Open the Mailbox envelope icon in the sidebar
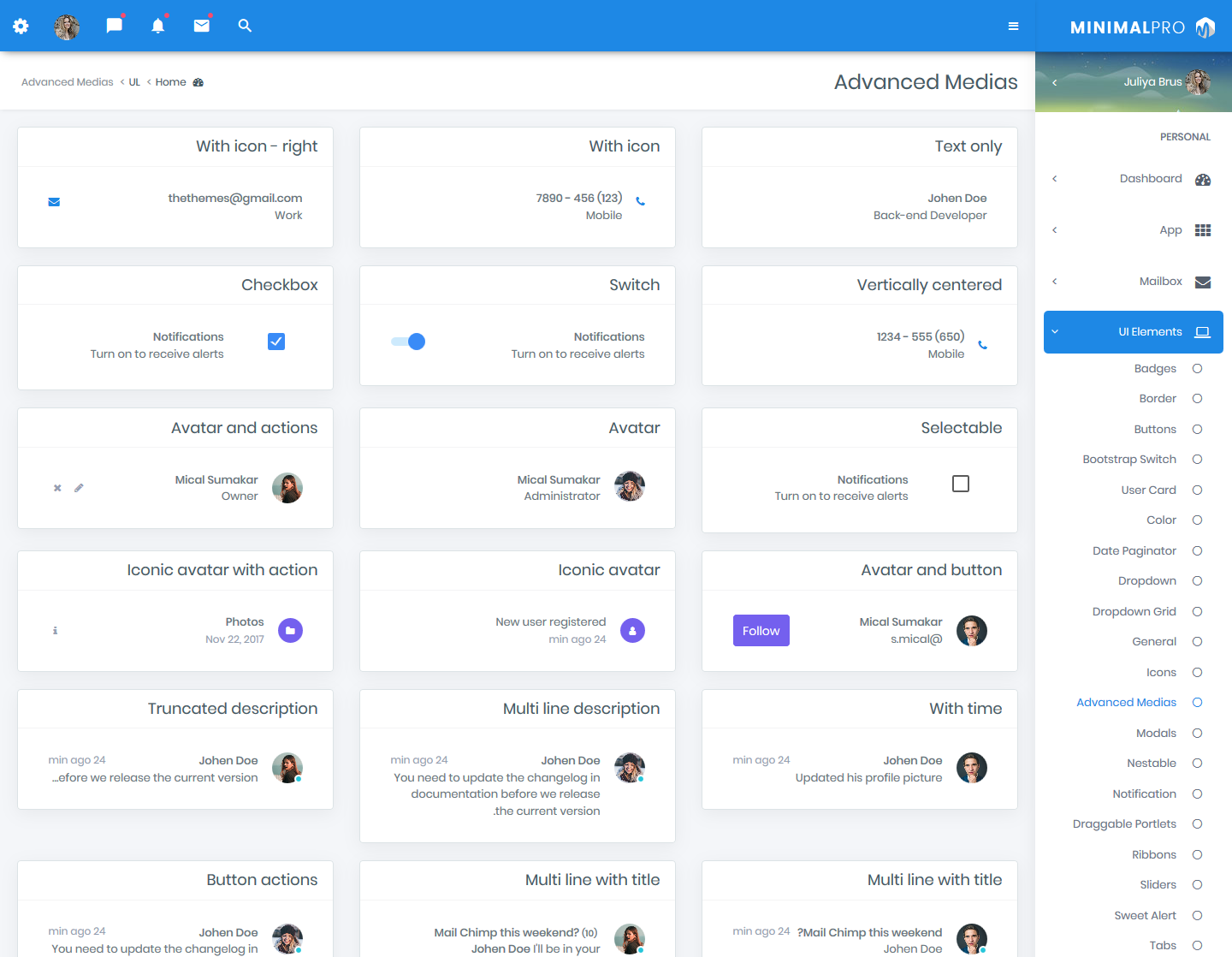Screen dimensions: 1232x957 point(1202,281)
